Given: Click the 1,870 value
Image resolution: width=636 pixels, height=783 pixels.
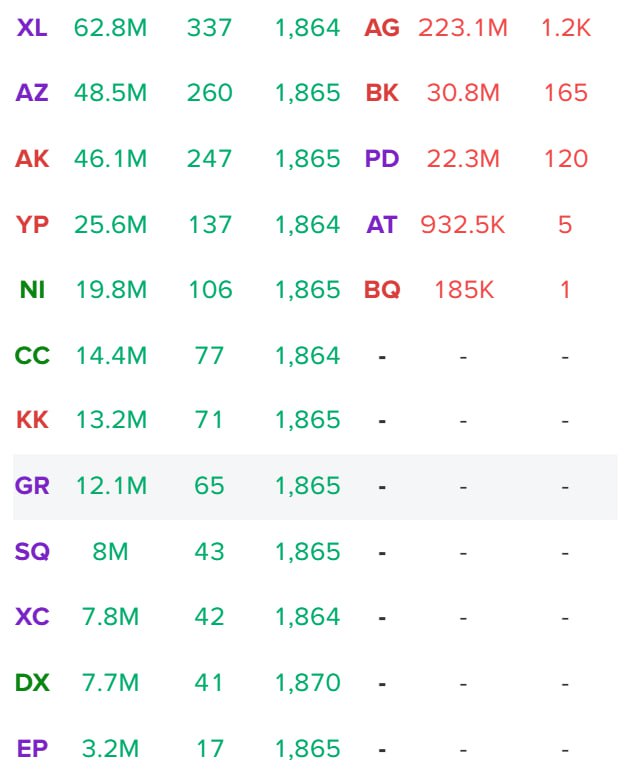Looking at the screenshot, I should pyautogui.click(x=308, y=683).
